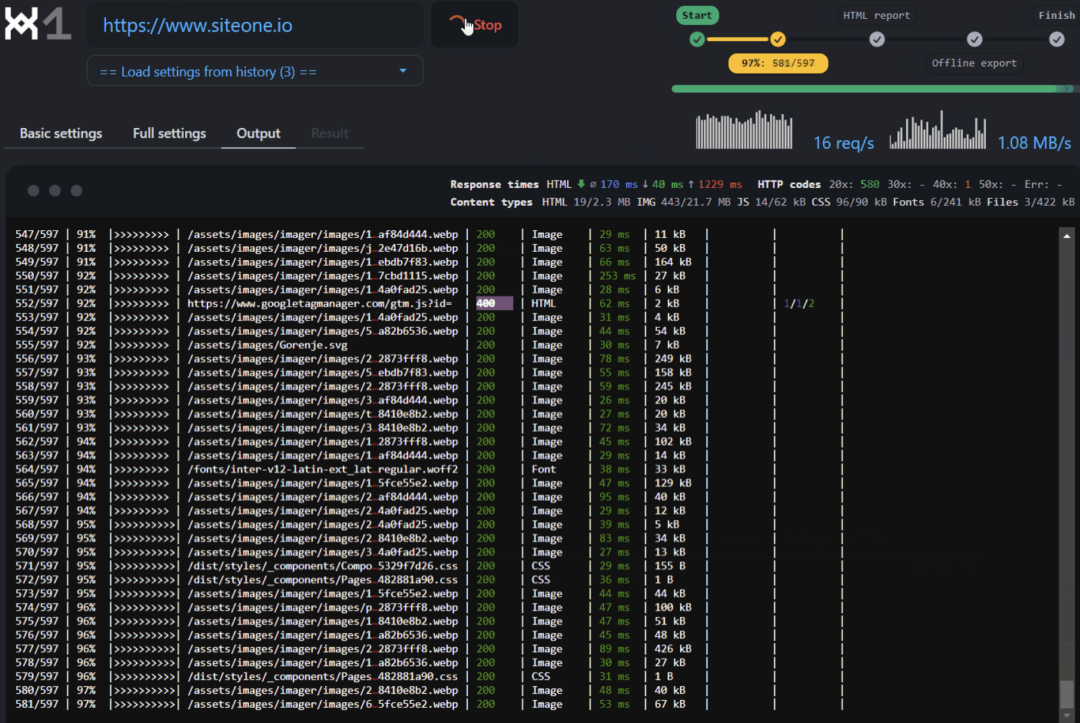
Task: Click the 97%: 581/597 progress badge
Action: click(778, 63)
